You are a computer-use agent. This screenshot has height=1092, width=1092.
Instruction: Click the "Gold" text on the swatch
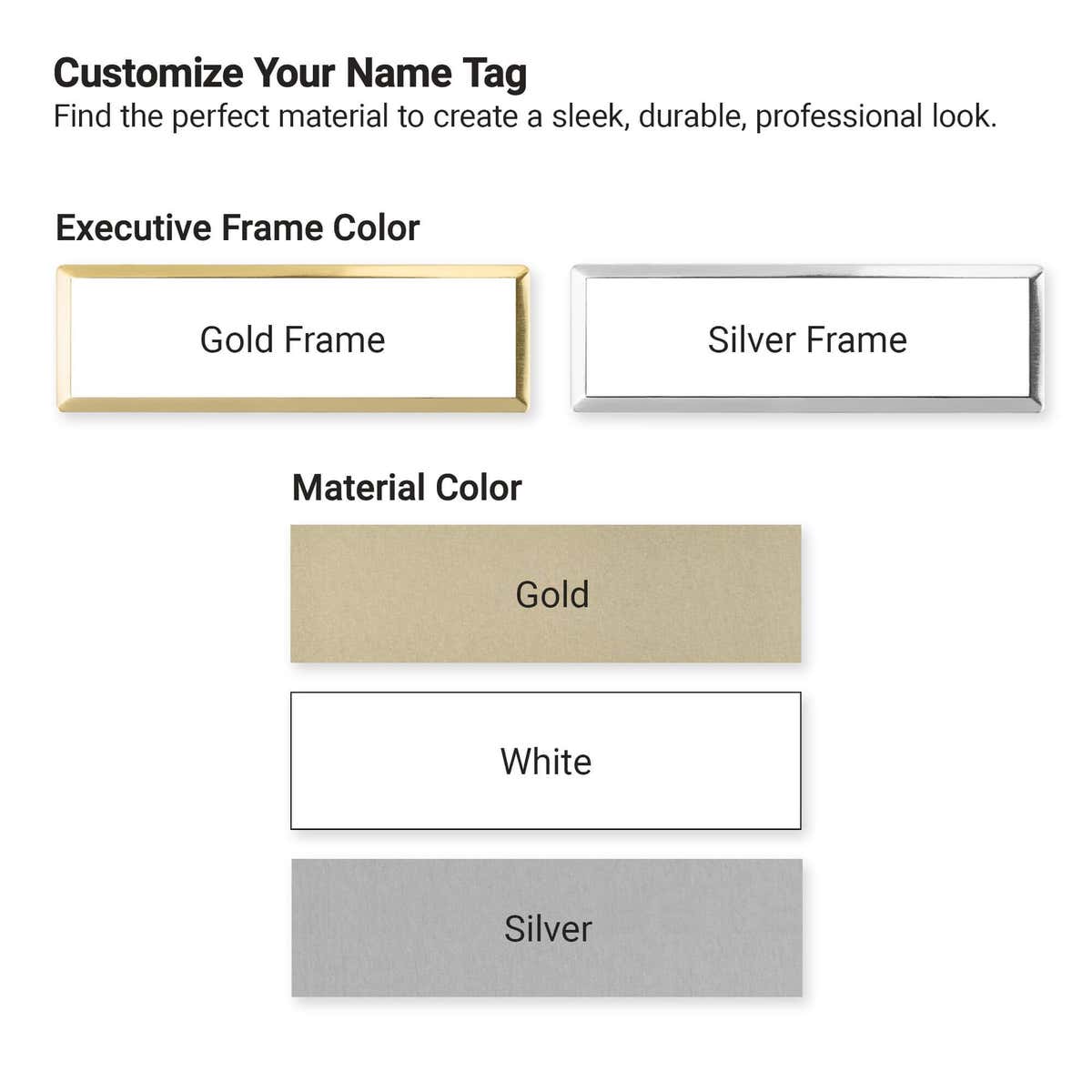tap(552, 594)
